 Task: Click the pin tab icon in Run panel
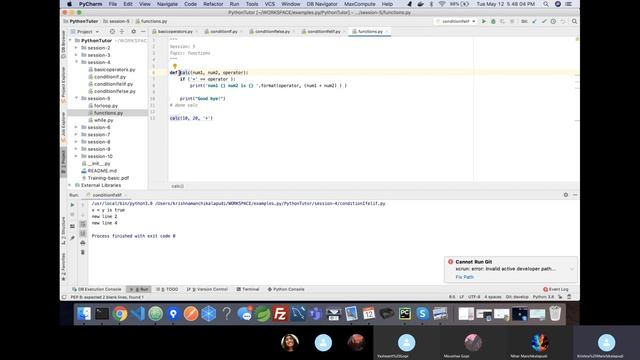pyautogui.click(x=72, y=238)
